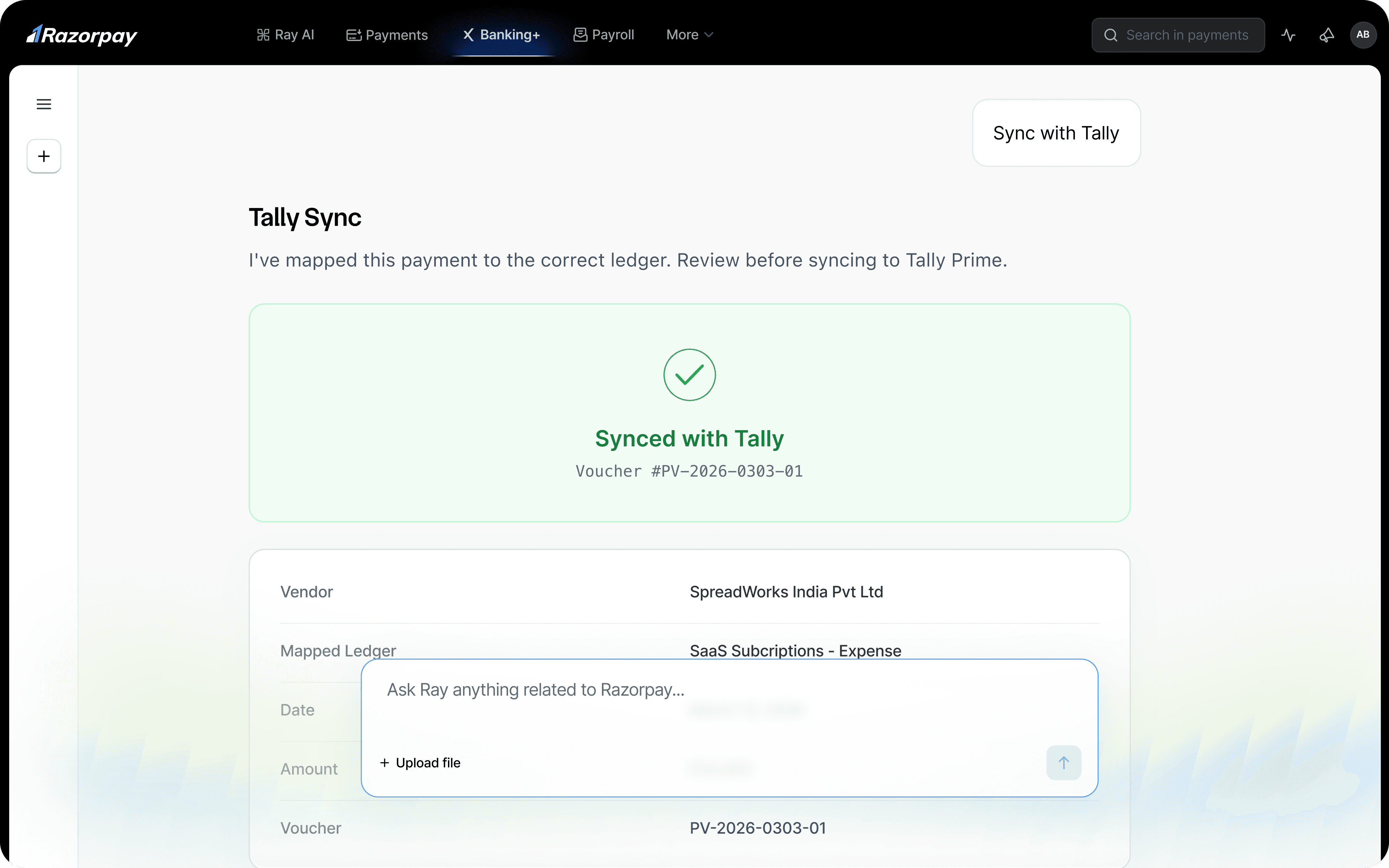Click the green synced checkmark icon
The image size is (1389, 868).
point(689,375)
